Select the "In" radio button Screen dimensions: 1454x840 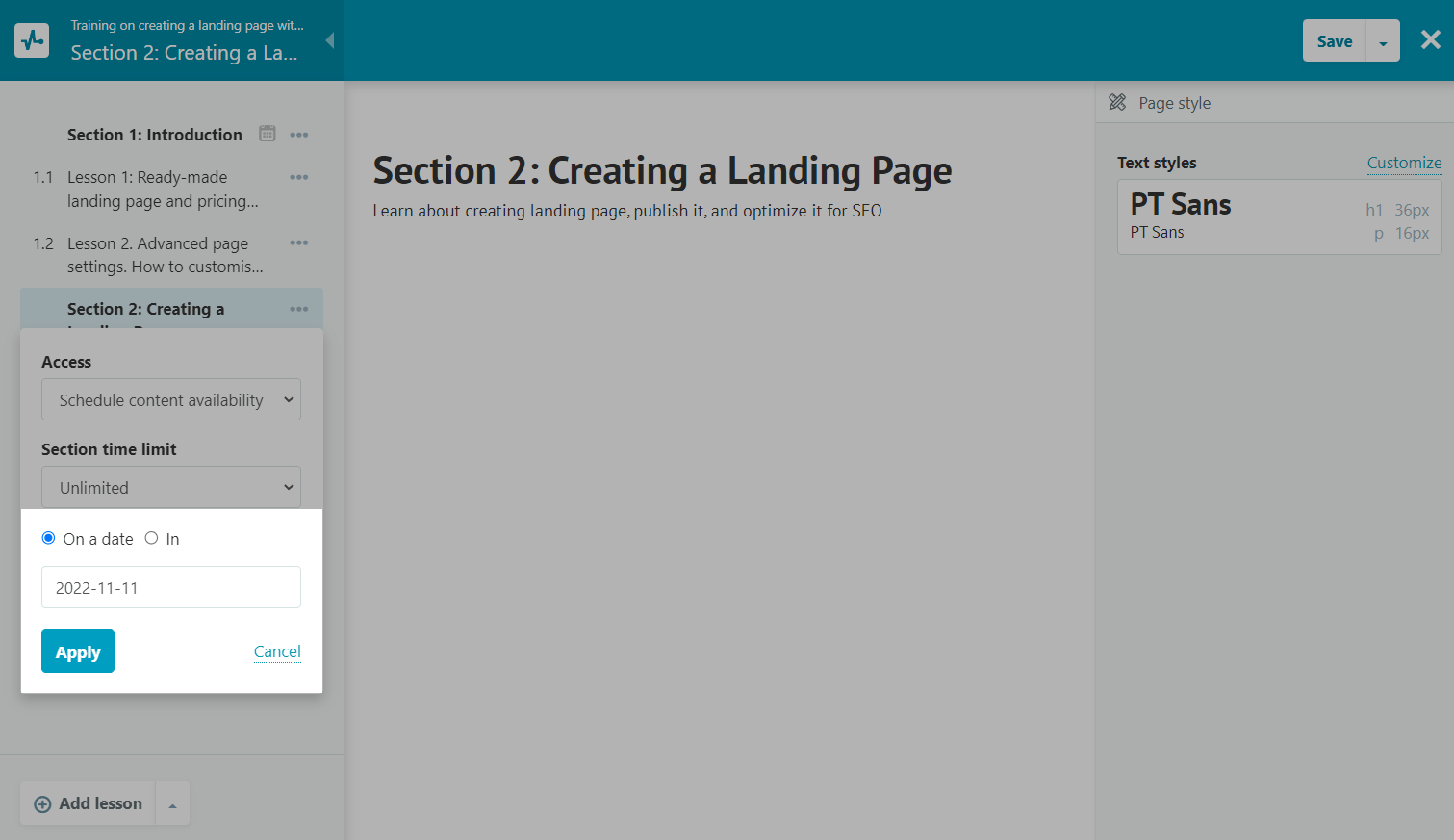[x=151, y=538]
